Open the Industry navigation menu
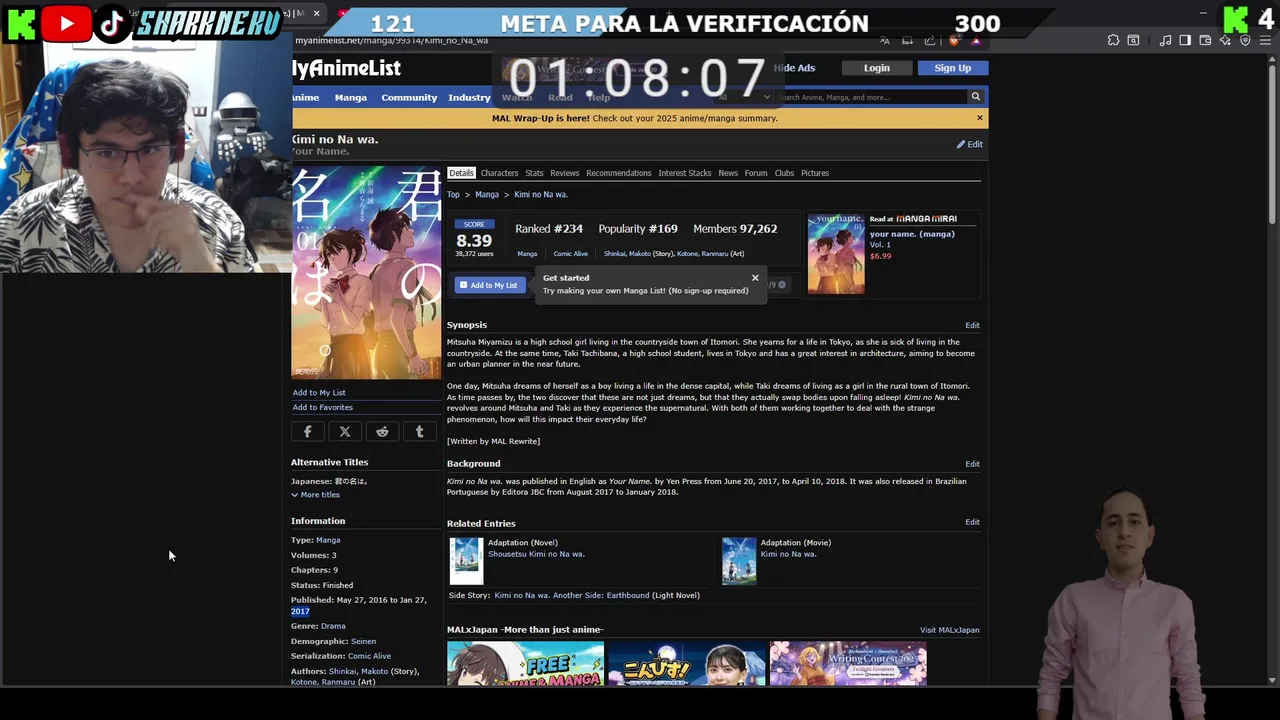This screenshot has height=720, width=1280. (x=469, y=97)
